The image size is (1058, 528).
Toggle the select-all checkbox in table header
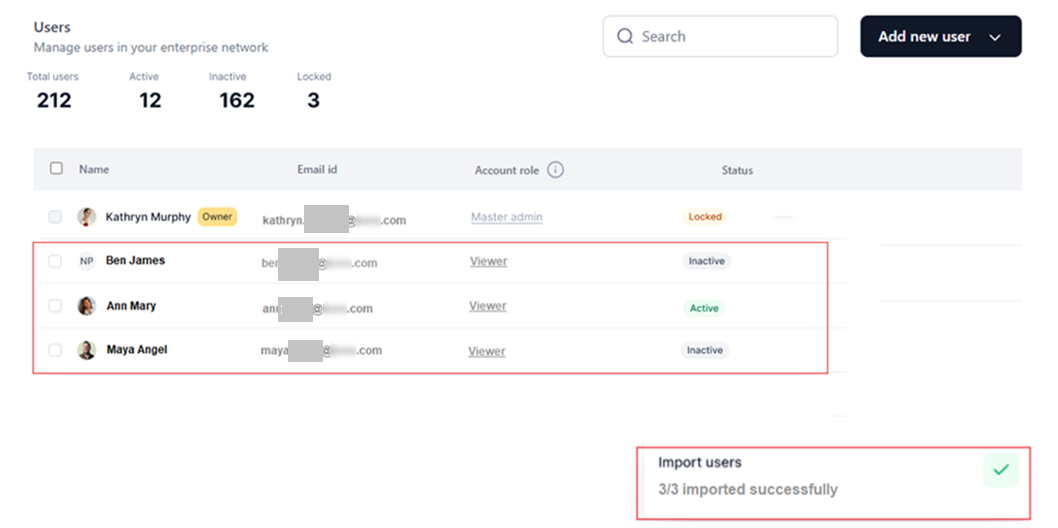[56, 169]
